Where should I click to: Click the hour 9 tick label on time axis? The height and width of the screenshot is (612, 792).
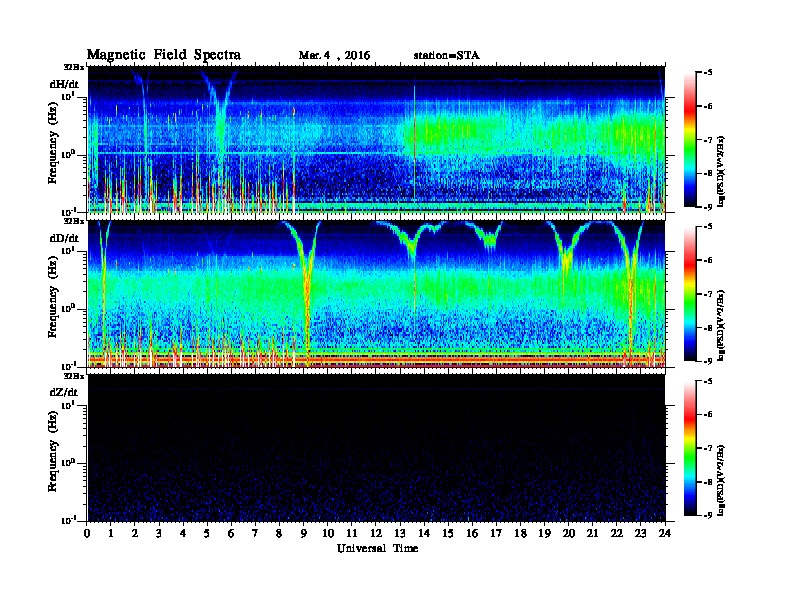coord(304,533)
